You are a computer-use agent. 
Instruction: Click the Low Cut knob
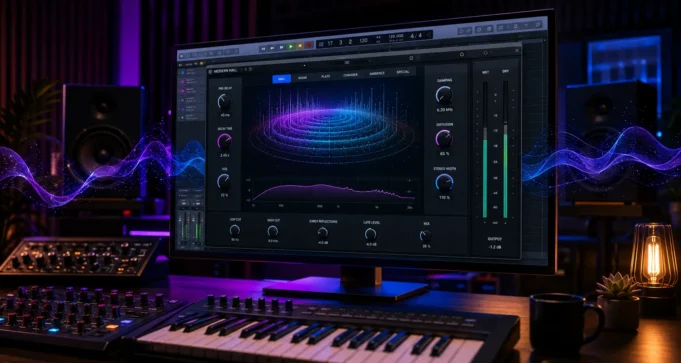(235, 230)
